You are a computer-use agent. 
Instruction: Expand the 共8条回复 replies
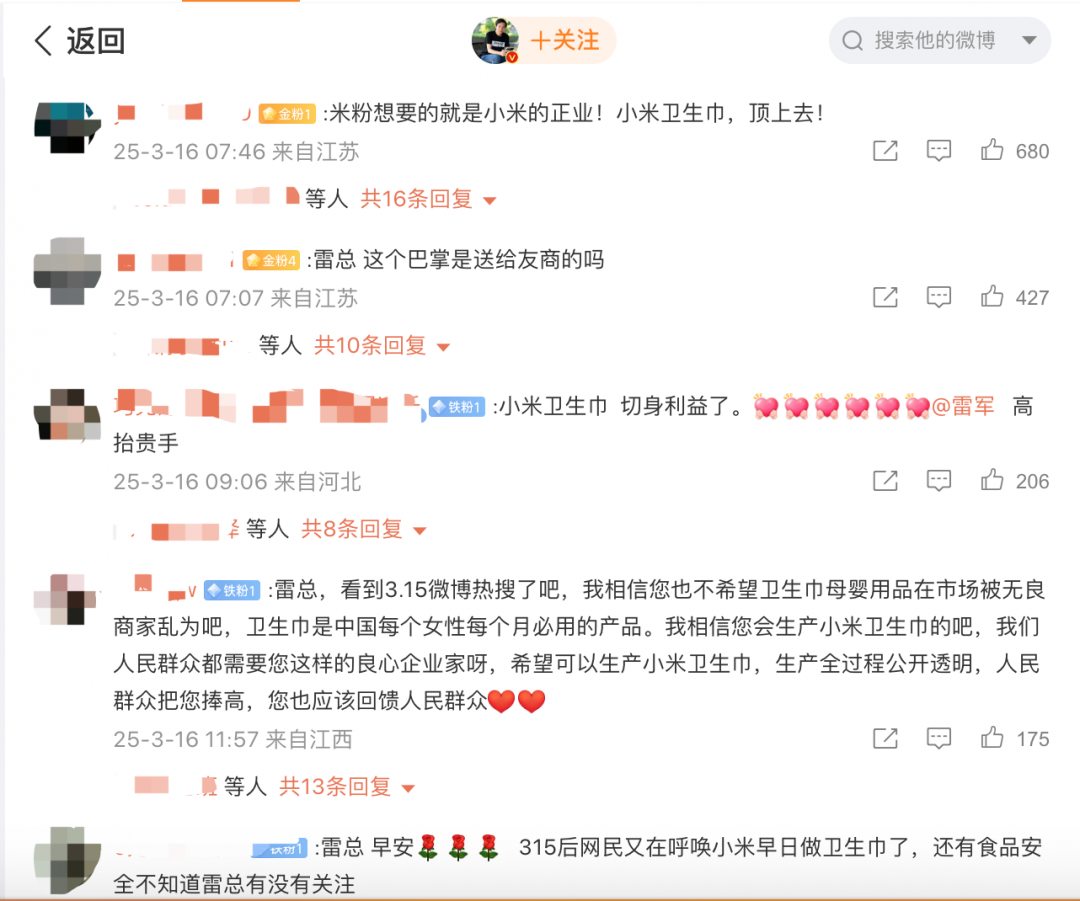[x=364, y=529]
